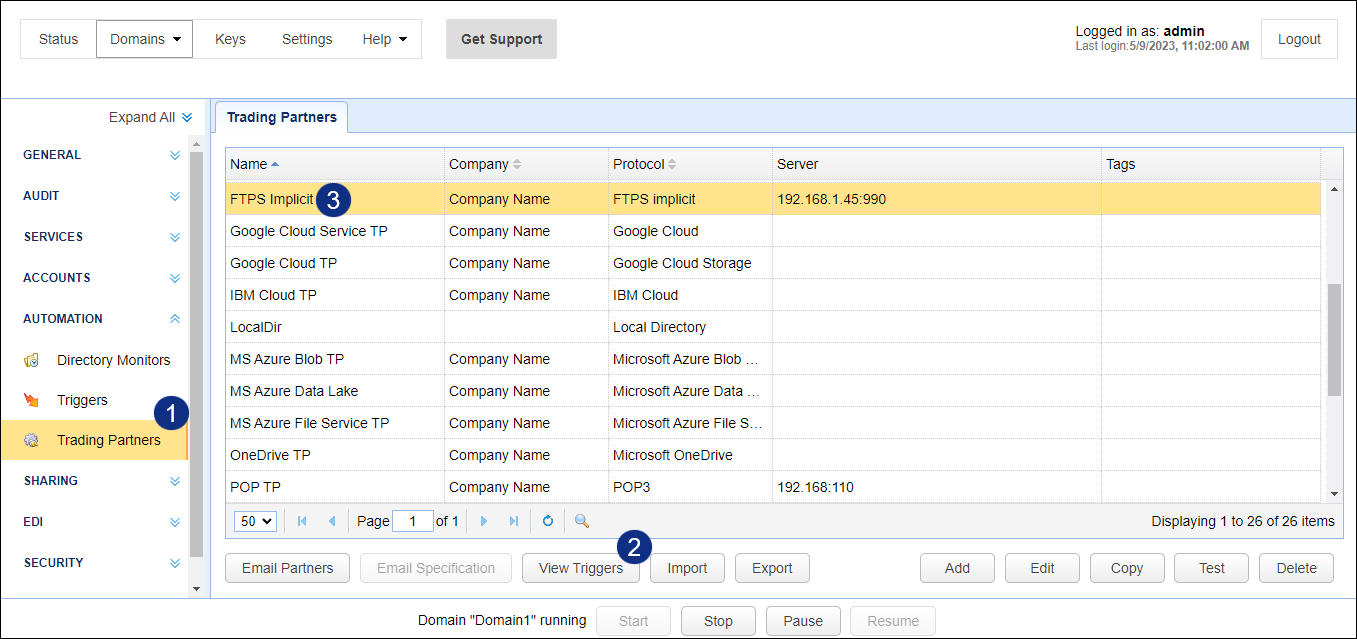The width and height of the screenshot is (1357, 639).
Task: Select the Trading Partners gear icon
Action: point(32,440)
